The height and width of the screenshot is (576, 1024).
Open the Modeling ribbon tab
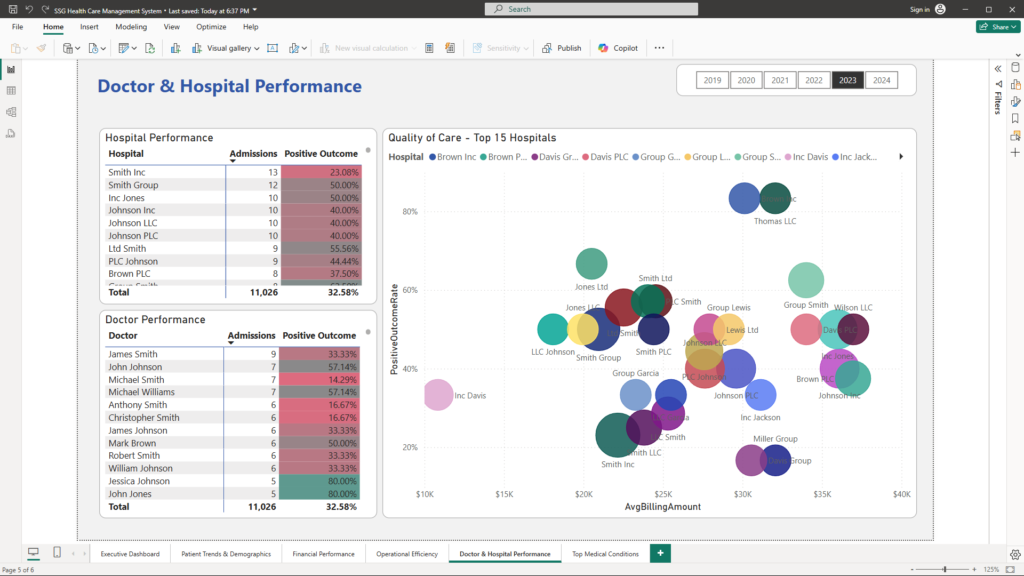(131, 27)
